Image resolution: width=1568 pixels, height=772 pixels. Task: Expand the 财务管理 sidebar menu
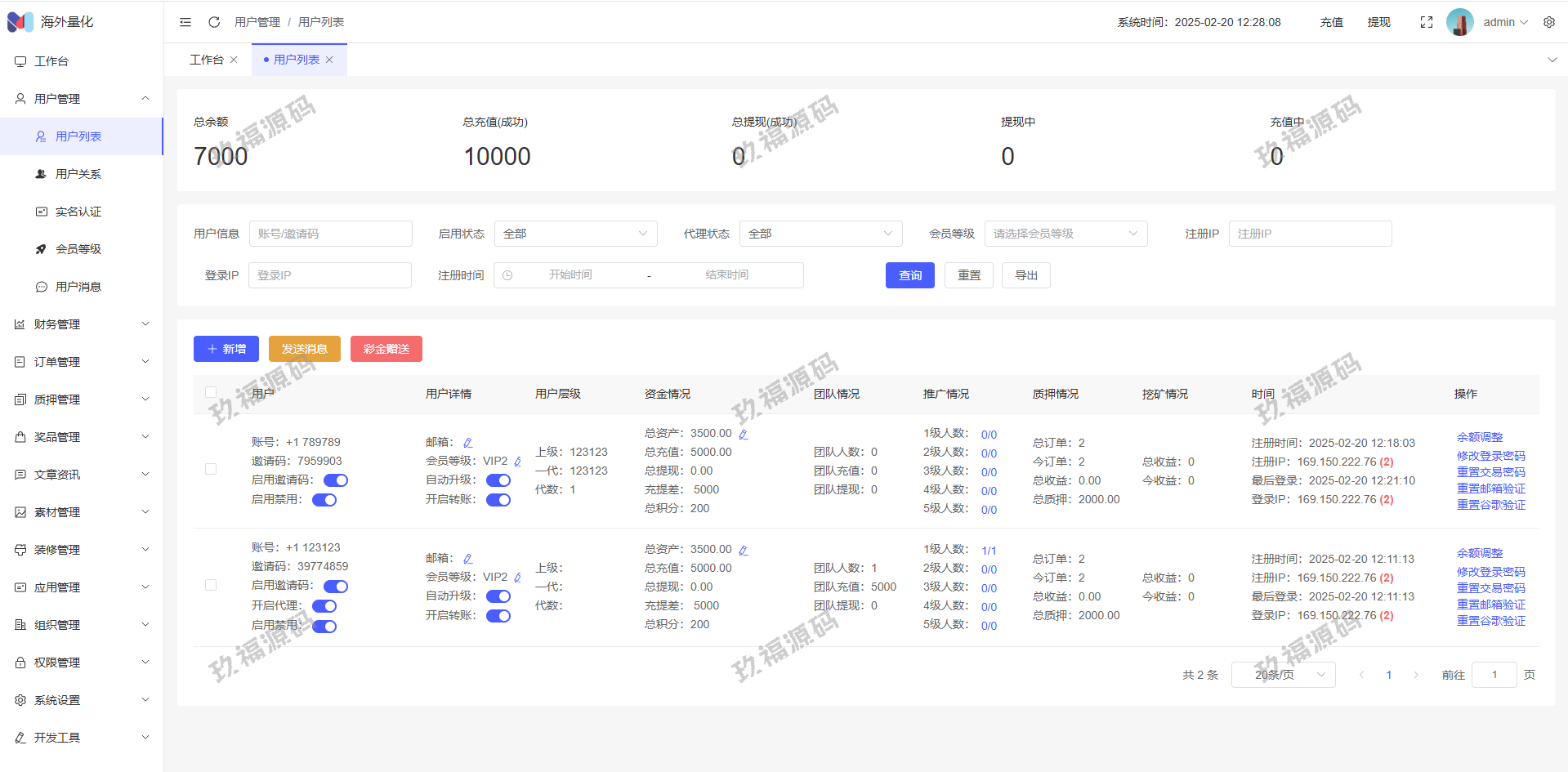click(x=82, y=324)
